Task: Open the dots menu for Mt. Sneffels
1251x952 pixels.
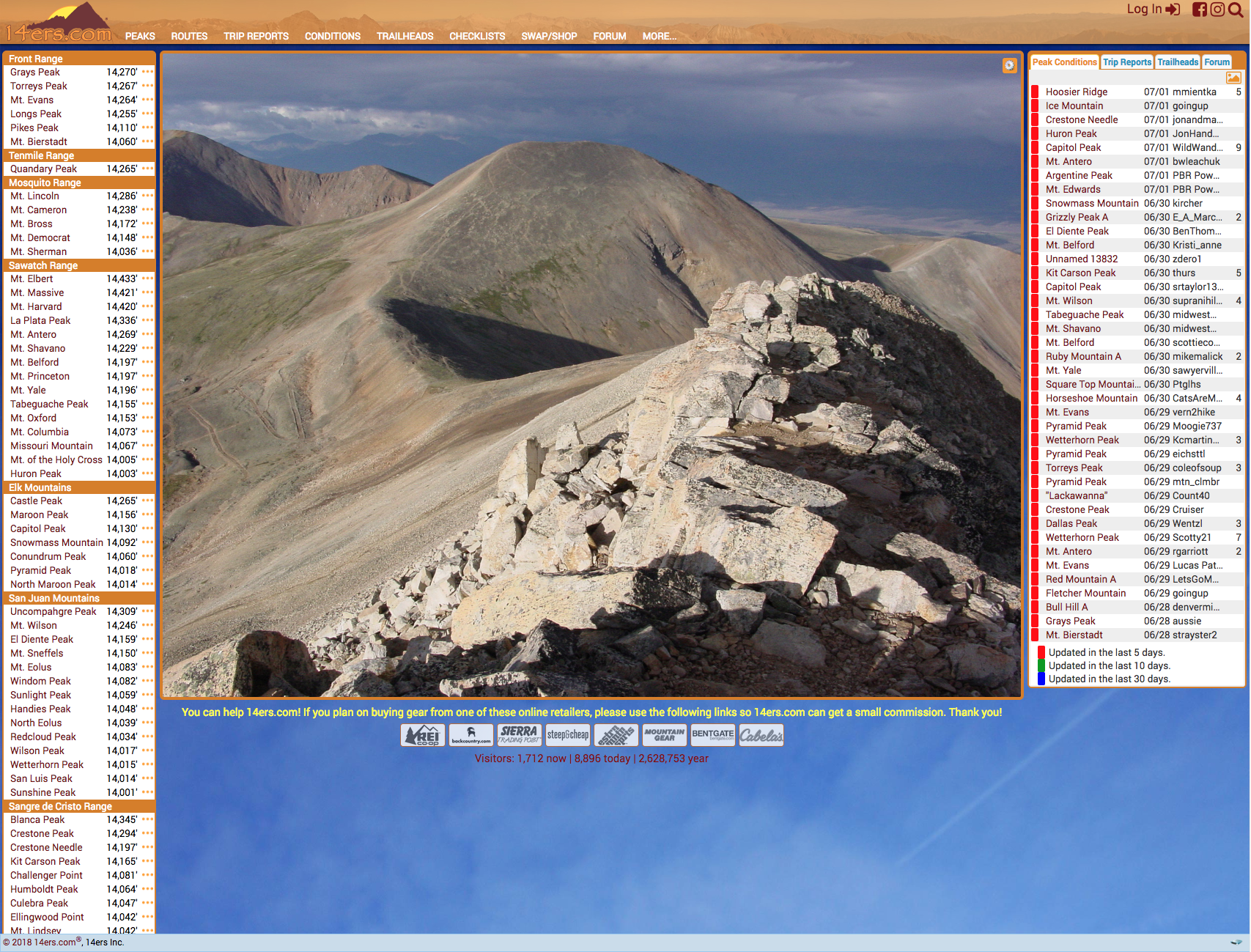Action: tap(148, 653)
